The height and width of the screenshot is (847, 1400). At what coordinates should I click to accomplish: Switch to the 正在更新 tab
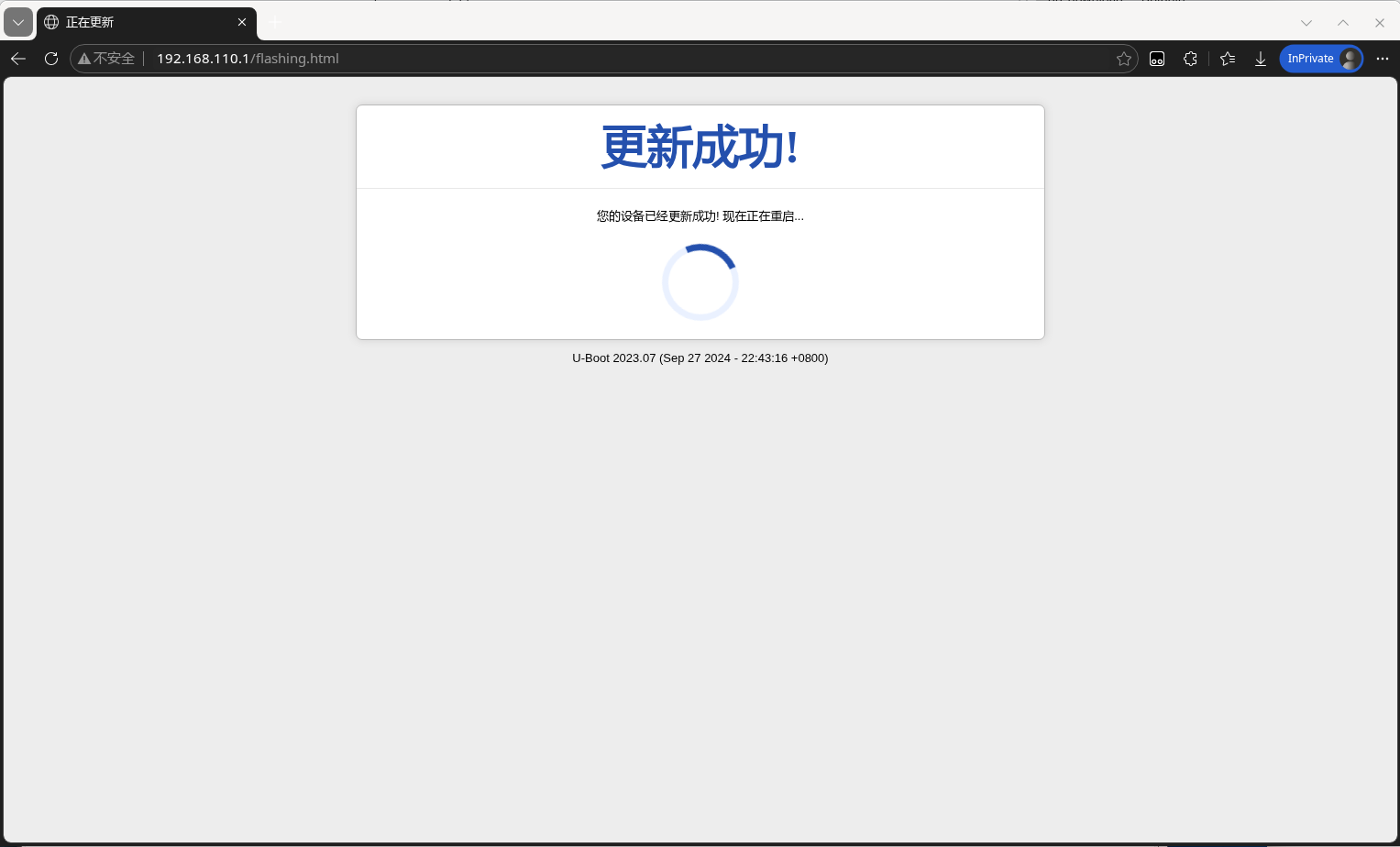coord(138,22)
